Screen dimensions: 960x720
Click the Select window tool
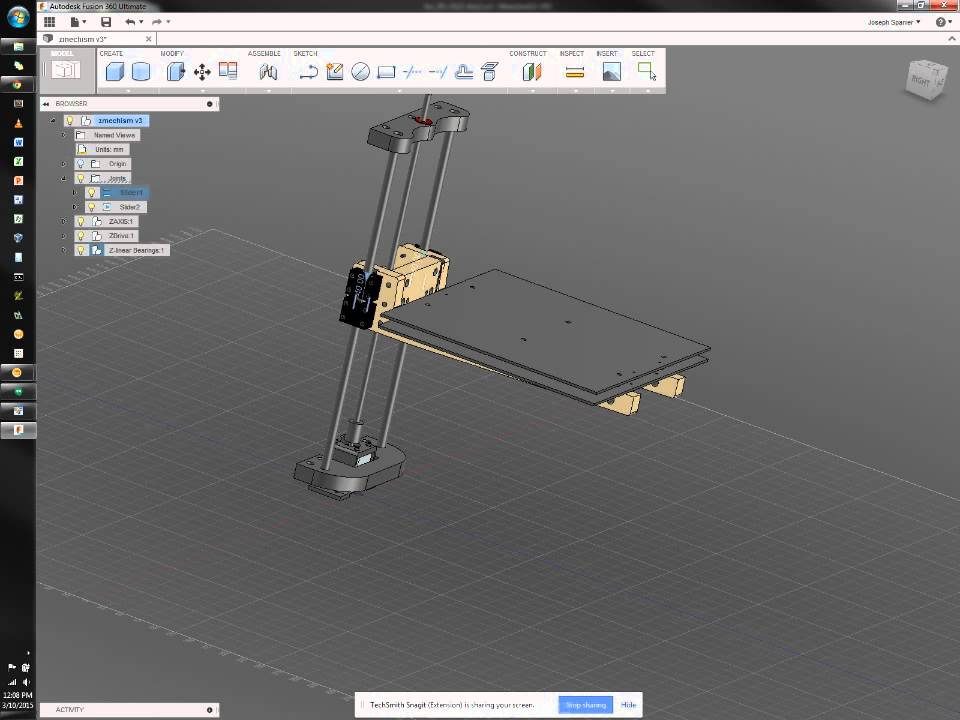tap(647, 71)
